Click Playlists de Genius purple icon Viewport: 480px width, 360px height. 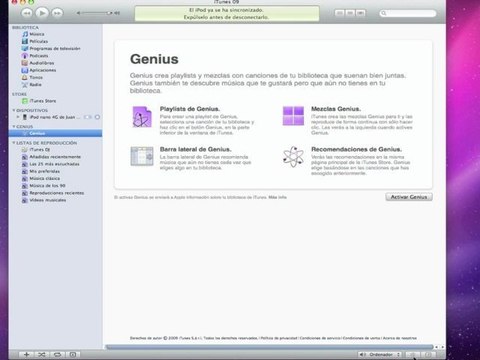pyautogui.click(x=142, y=117)
